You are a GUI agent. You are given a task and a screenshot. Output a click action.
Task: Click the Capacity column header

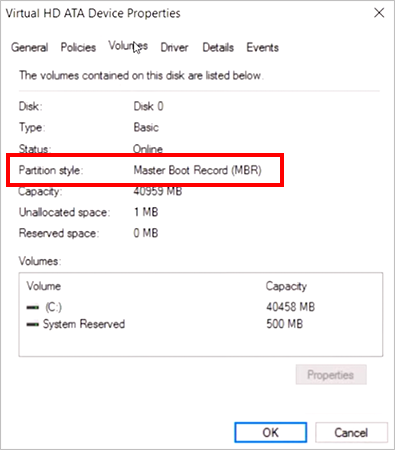click(x=286, y=286)
